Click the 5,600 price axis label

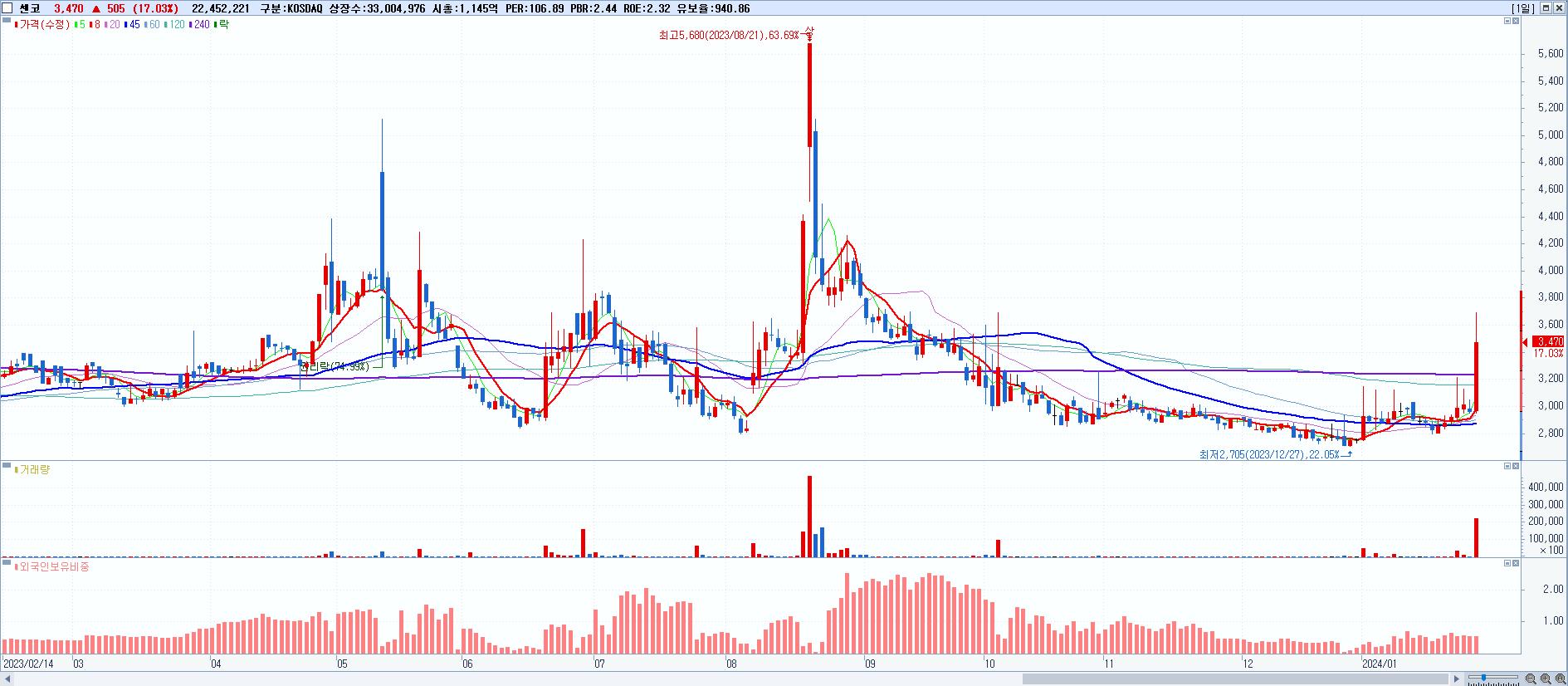coord(1551,53)
